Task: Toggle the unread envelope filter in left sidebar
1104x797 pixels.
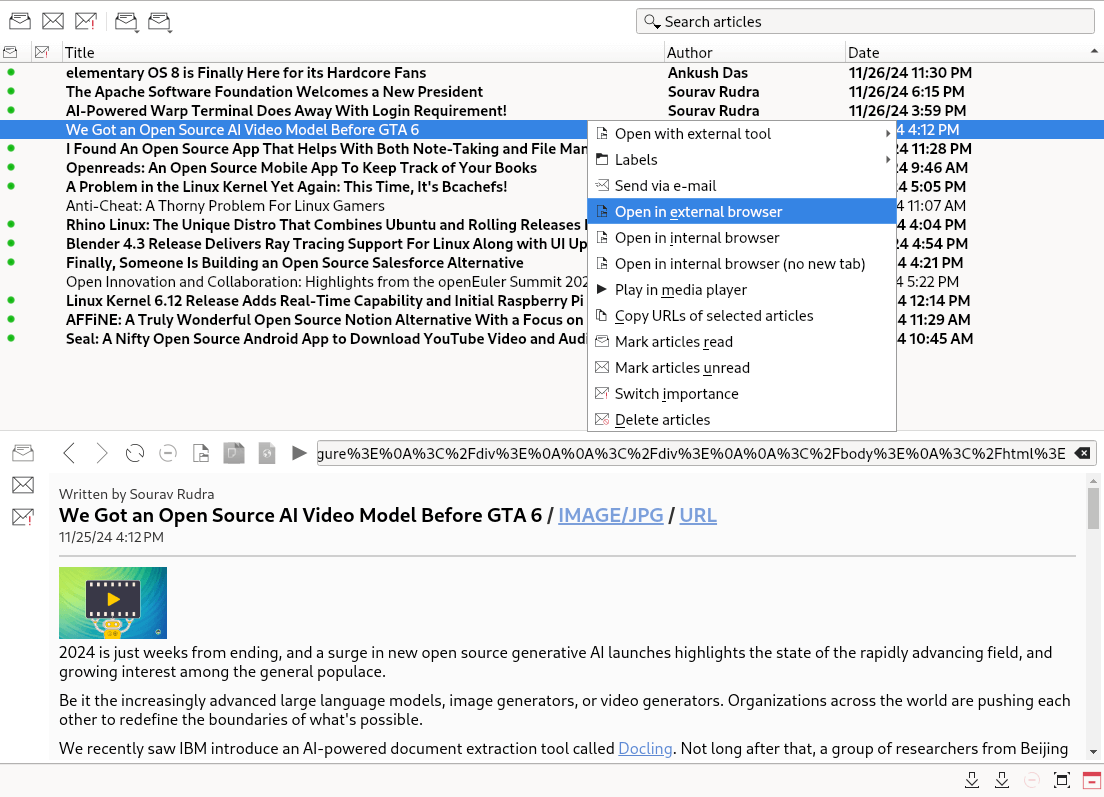Action: point(22,485)
